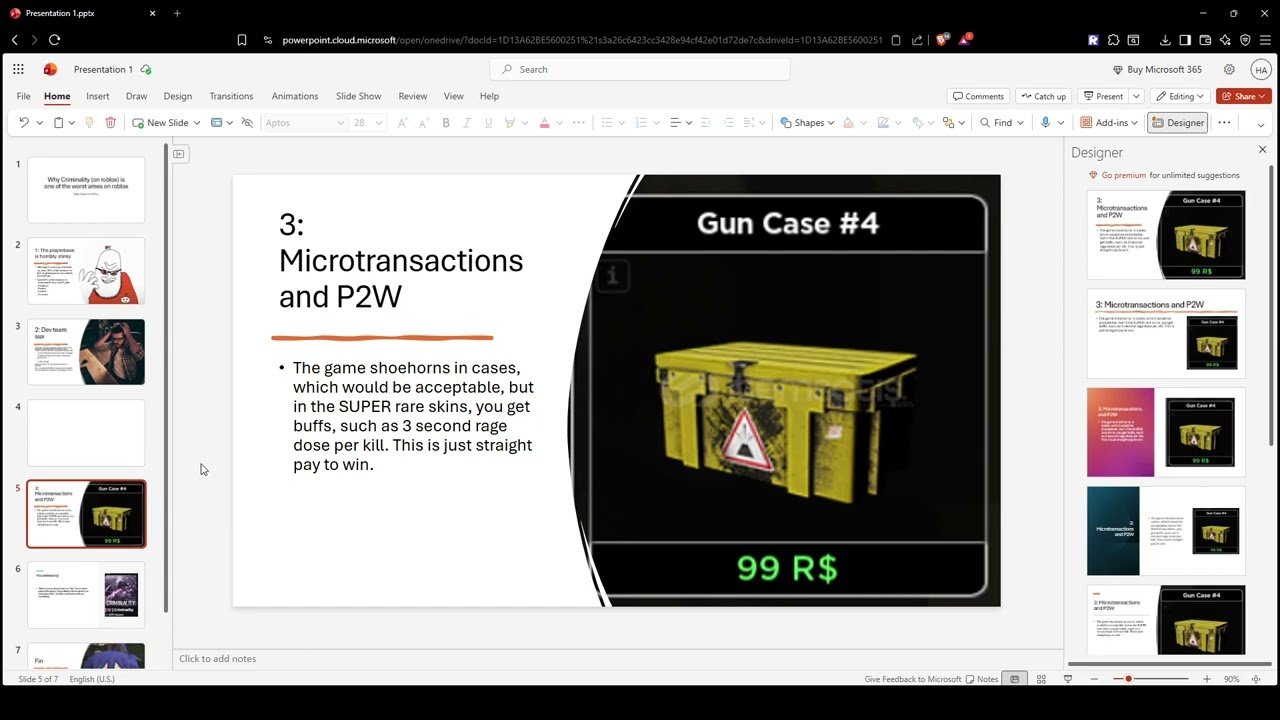Image resolution: width=1280 pixels, height=720 pixels.
Task: Click the Go premium link
Action: point(1124,175)
